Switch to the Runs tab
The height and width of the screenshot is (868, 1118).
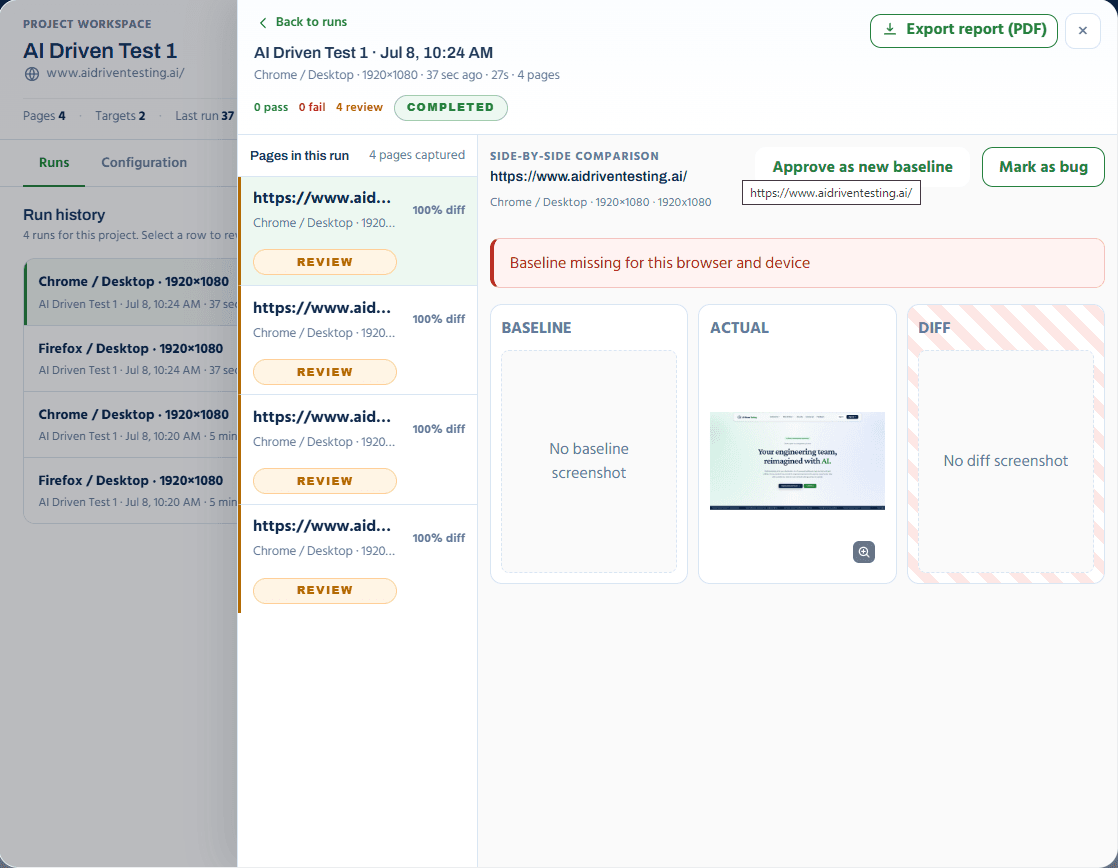click(54, 163)
